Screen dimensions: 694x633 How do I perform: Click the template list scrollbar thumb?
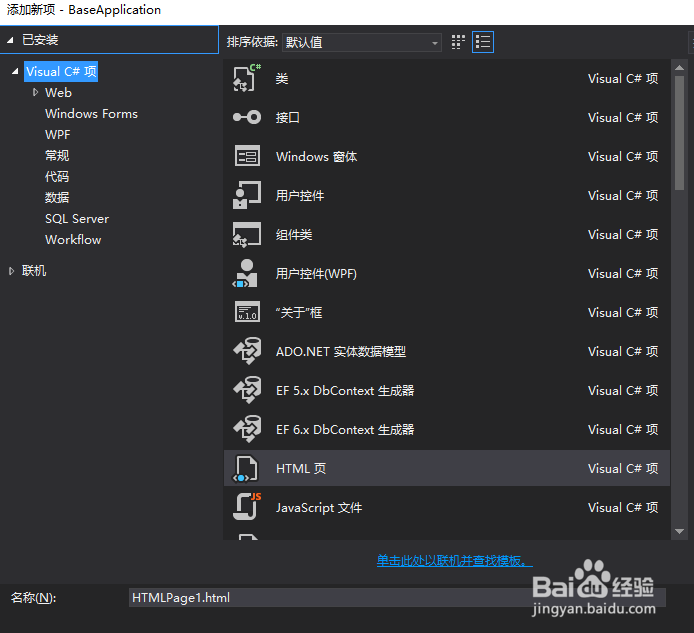(x=679, y=133)
